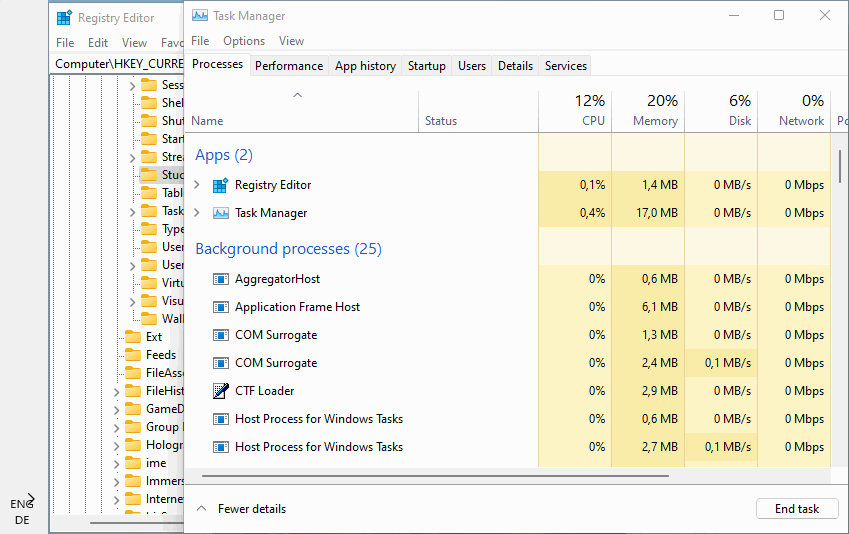Screen dimensions: 849x534
Task: Open Registry Editor View menu
Action: (134, 43)
